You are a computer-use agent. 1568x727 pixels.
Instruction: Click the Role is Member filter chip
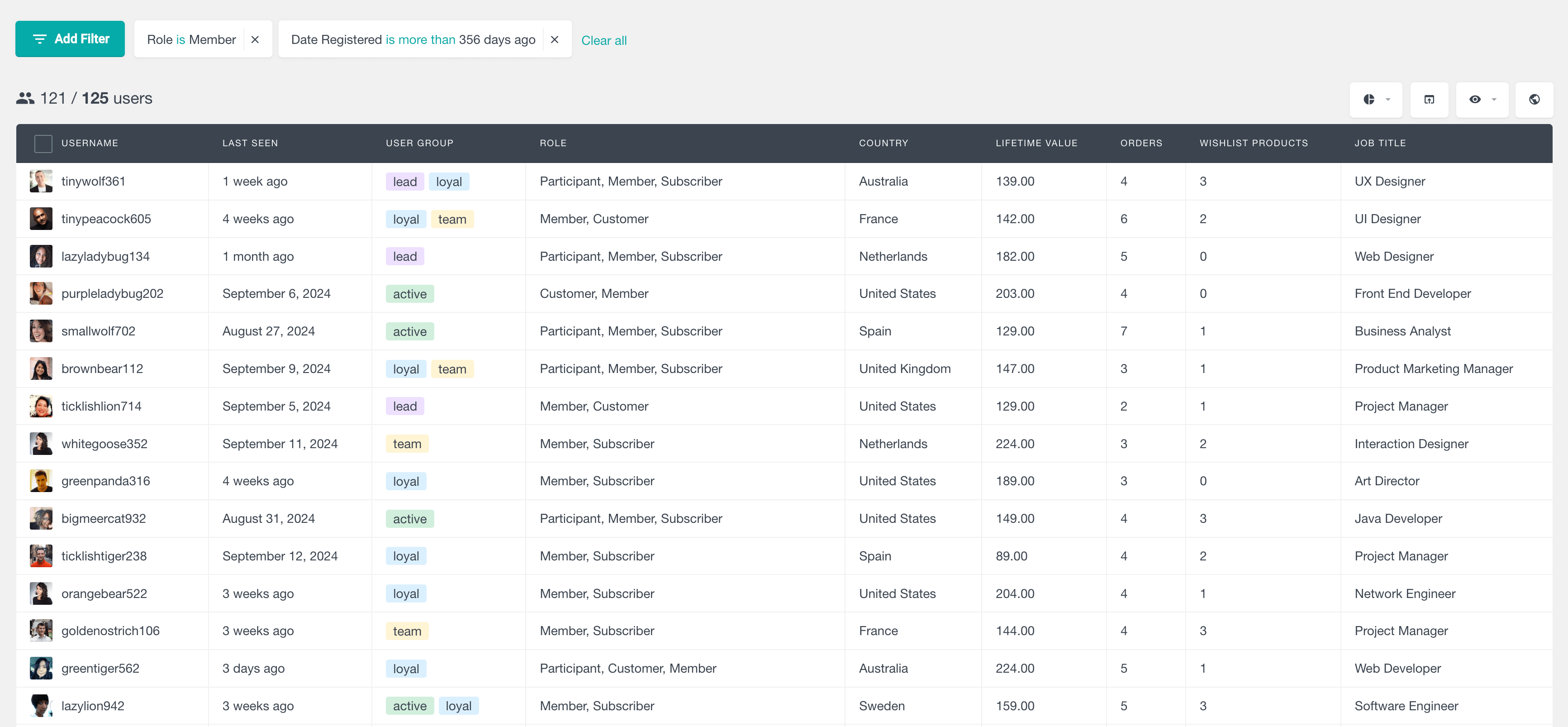click(191, 39)
